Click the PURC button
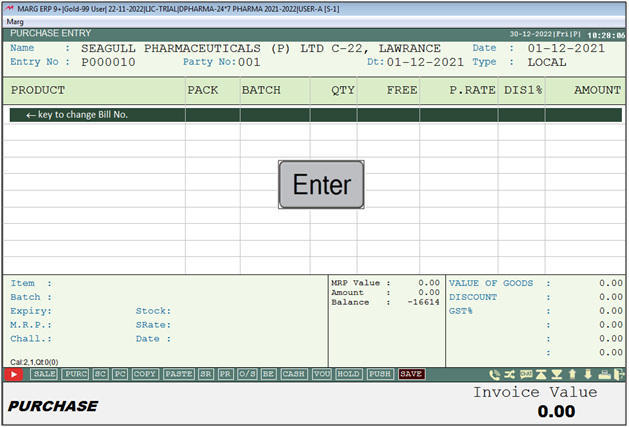 click(x=76, y=374)
